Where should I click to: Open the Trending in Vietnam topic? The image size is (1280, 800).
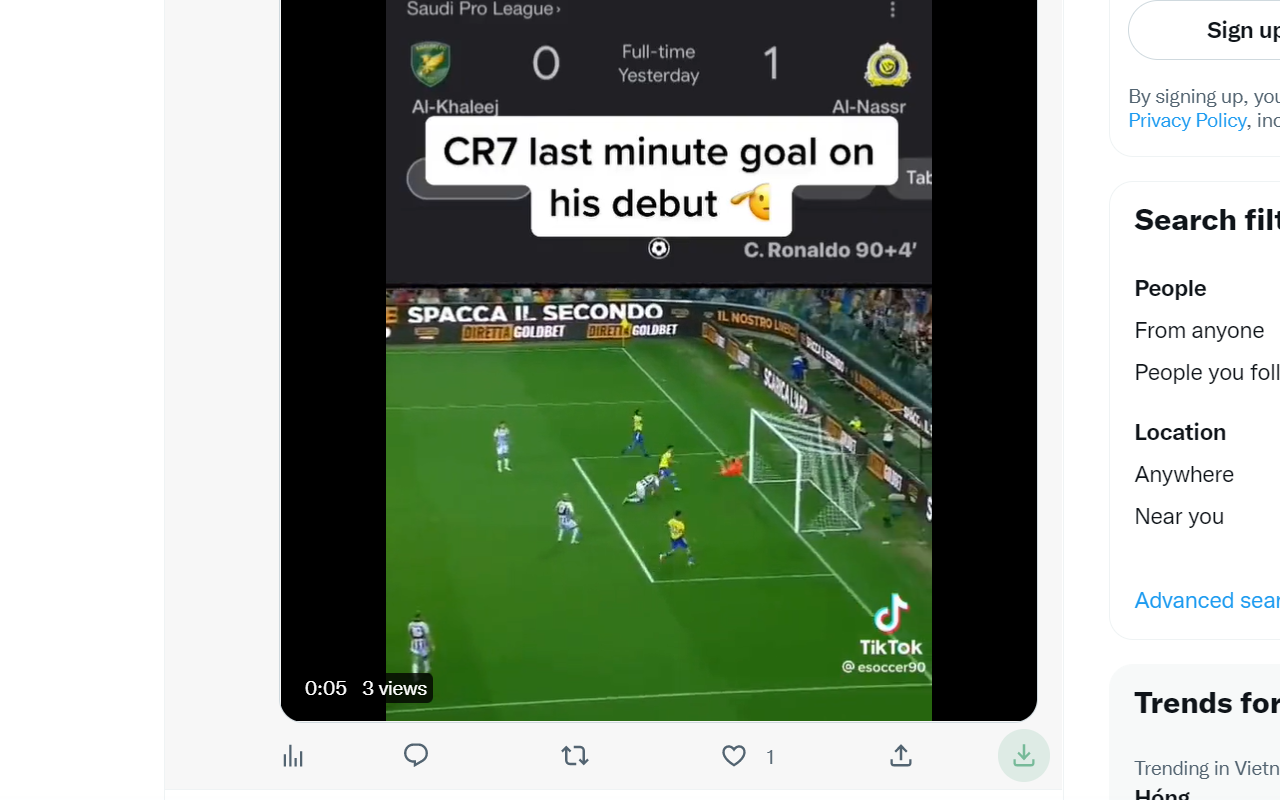1207,768
